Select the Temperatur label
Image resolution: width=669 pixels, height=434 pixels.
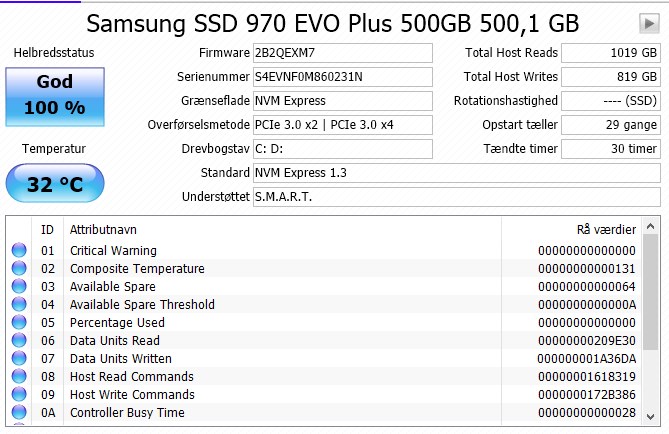(x=54, y=149)
